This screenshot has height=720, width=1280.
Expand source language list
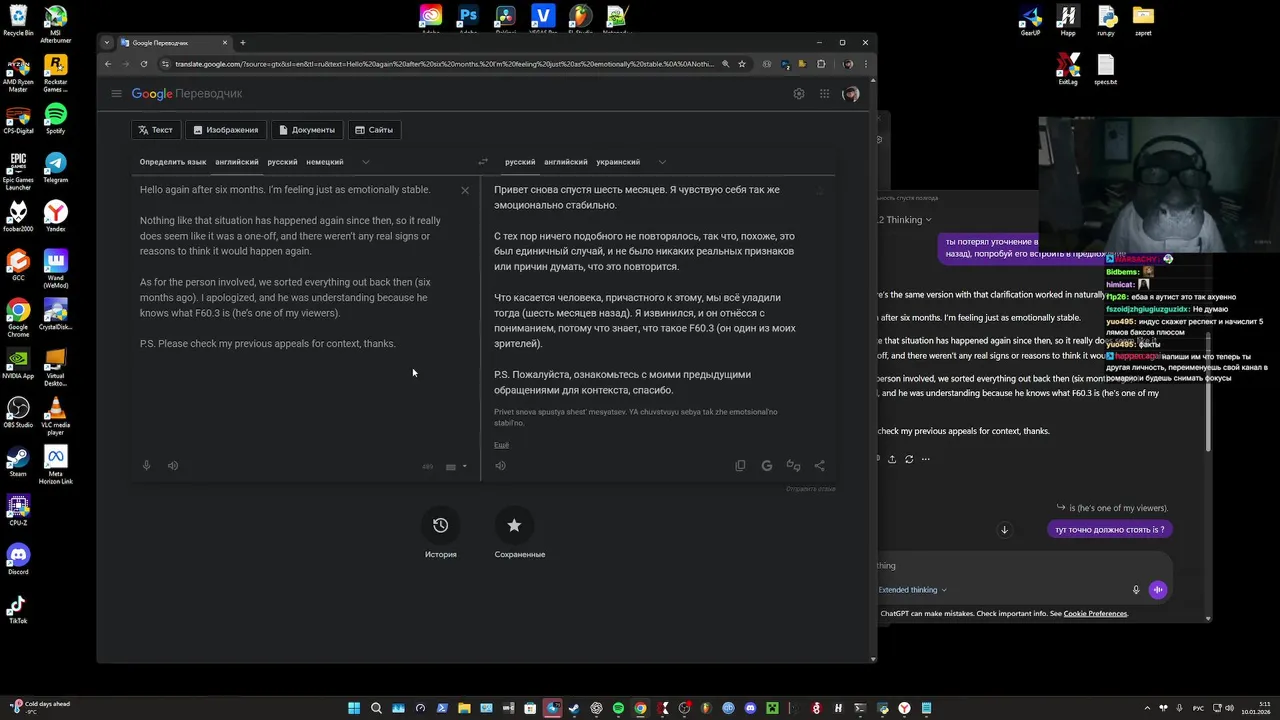pyautogui.click(x=365, y=162)
